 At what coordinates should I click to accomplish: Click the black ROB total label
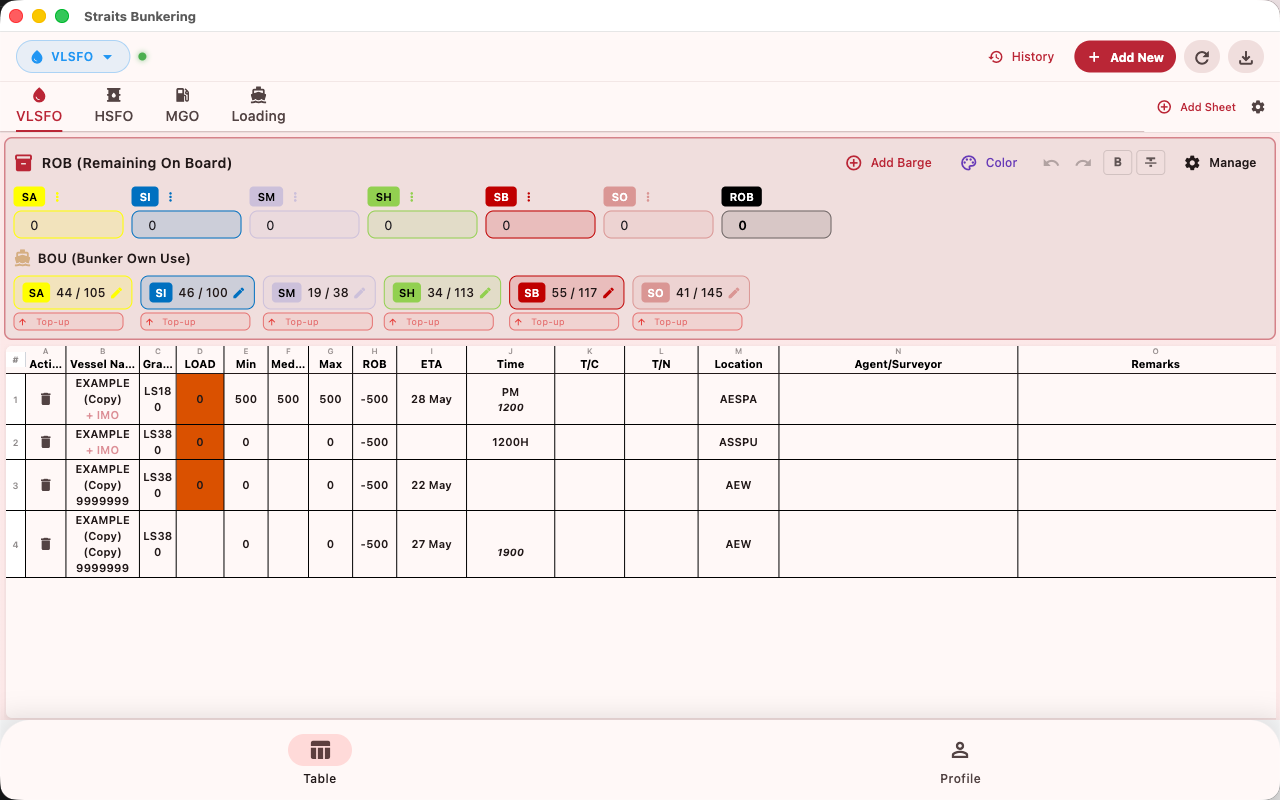tap(741, 197)
